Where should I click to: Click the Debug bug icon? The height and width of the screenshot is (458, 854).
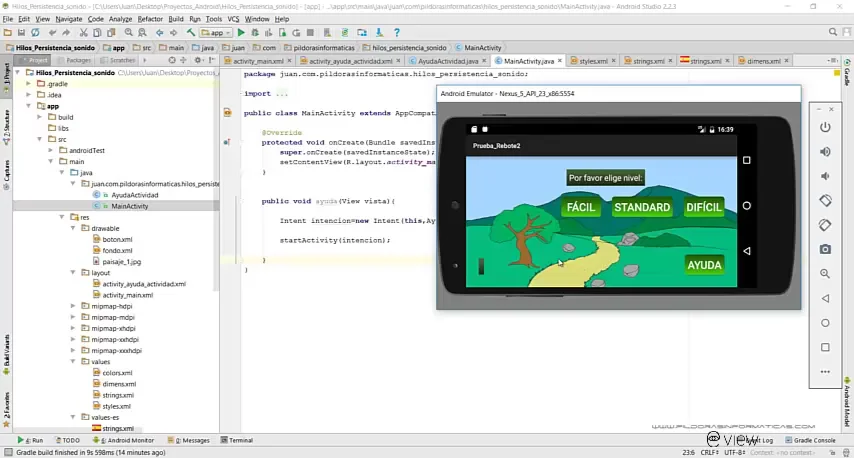pyautogui.click(x=254, y=33)
